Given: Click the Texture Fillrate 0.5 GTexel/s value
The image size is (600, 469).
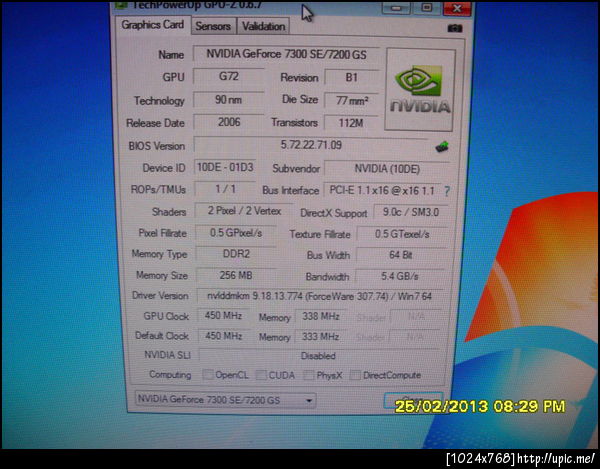Looking at the screenshot, I should pos(402,234).
